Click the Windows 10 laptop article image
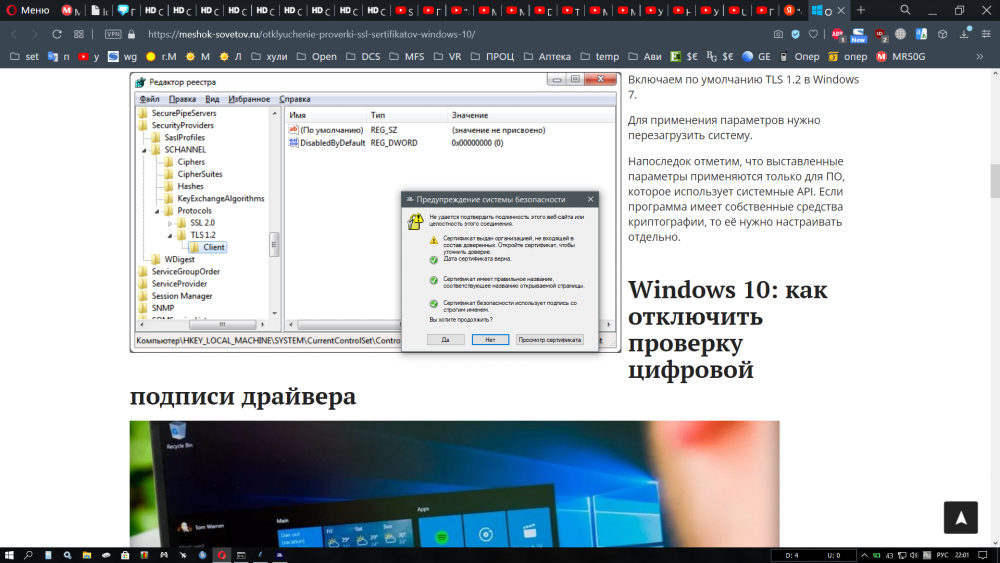Image resolution: width=1000 pixels, height=563 pixels. click(454, 483)
